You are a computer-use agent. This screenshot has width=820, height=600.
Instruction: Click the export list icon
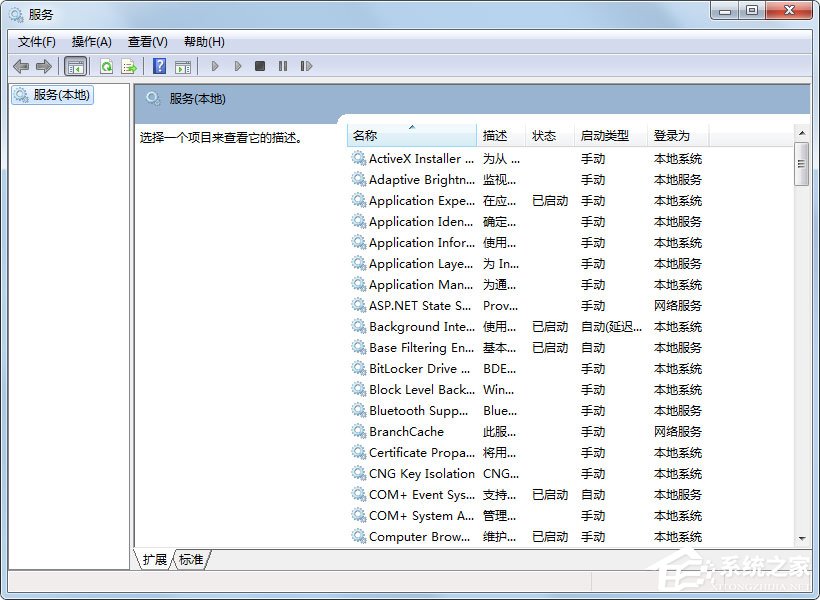pyautogui.click(x=128, y=66)
